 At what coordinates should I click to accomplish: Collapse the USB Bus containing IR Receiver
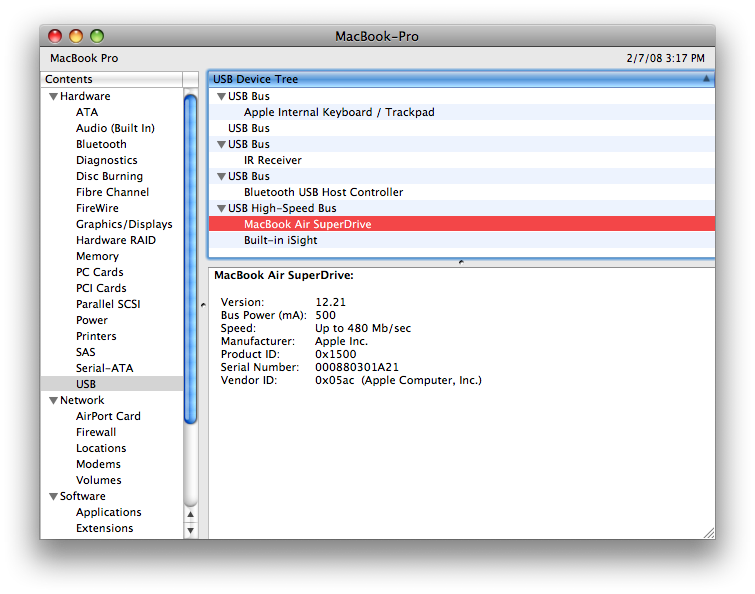pos(221,144)
